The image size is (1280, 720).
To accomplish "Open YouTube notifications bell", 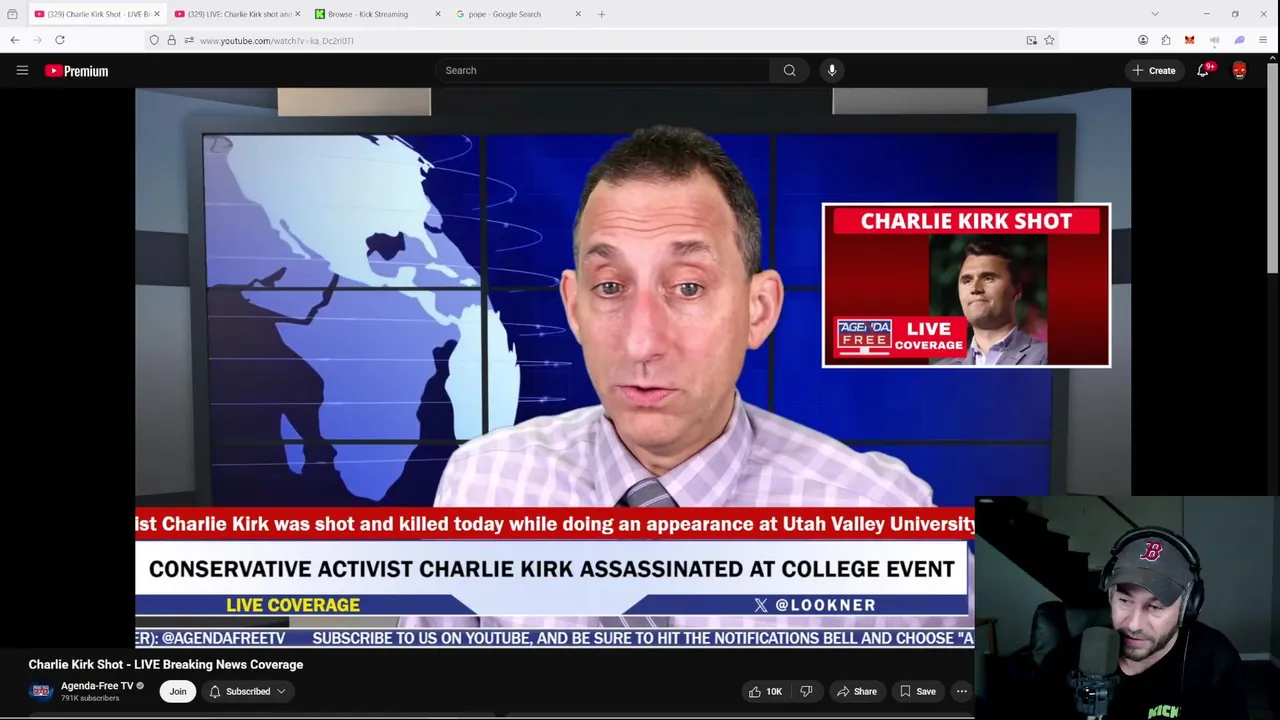I will pos(1204,70).
